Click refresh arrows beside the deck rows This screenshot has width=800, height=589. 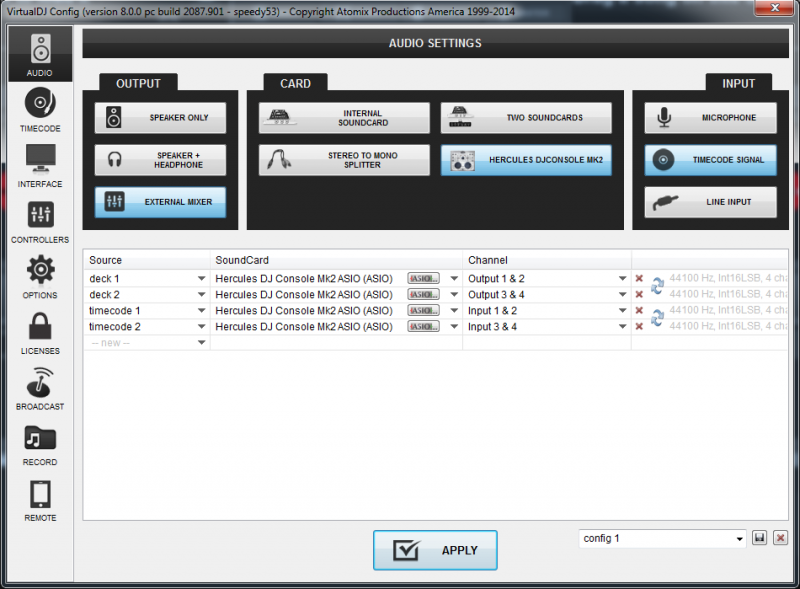(657, 286)
